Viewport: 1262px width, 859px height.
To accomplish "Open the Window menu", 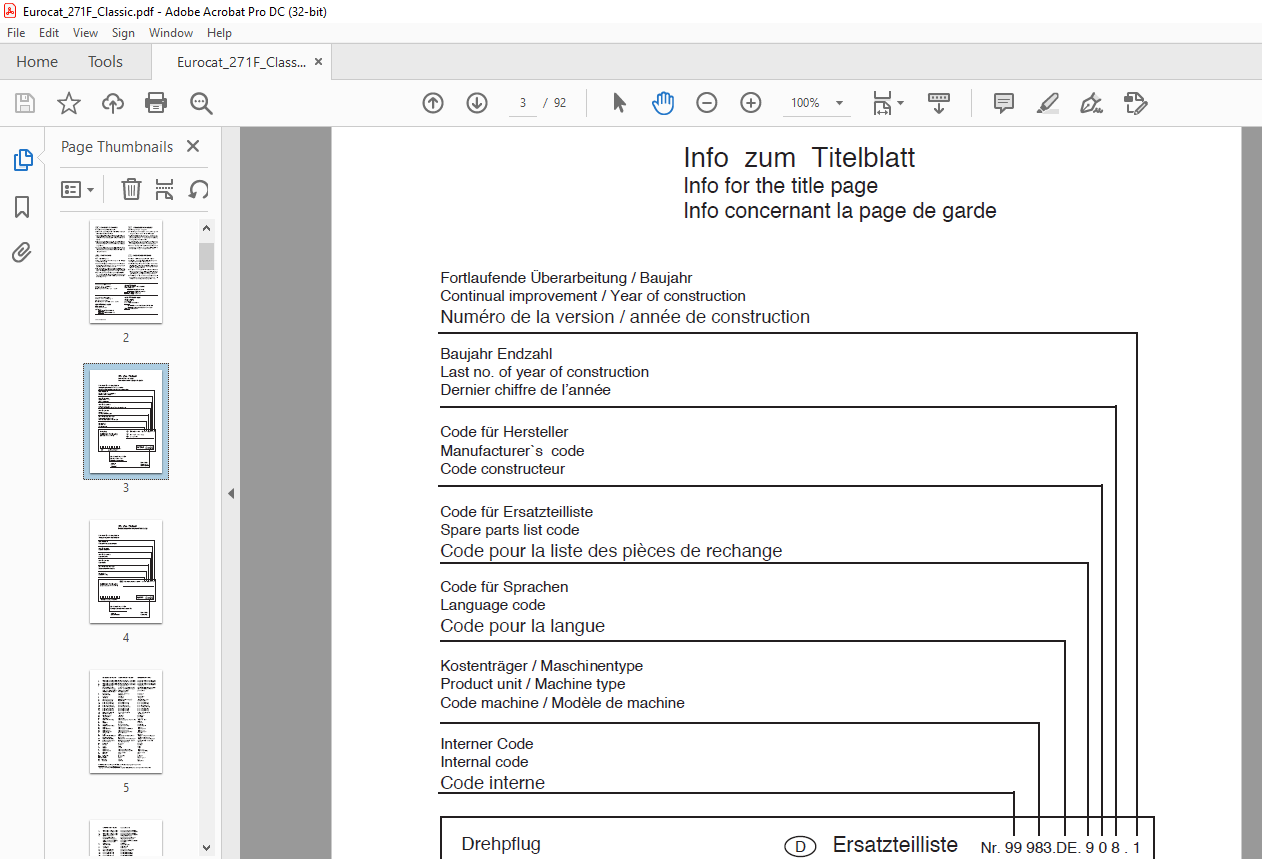I will coord(171,33).
